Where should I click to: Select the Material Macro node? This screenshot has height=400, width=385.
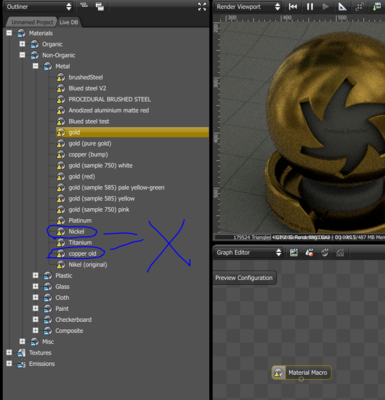[x=301, y=373]
